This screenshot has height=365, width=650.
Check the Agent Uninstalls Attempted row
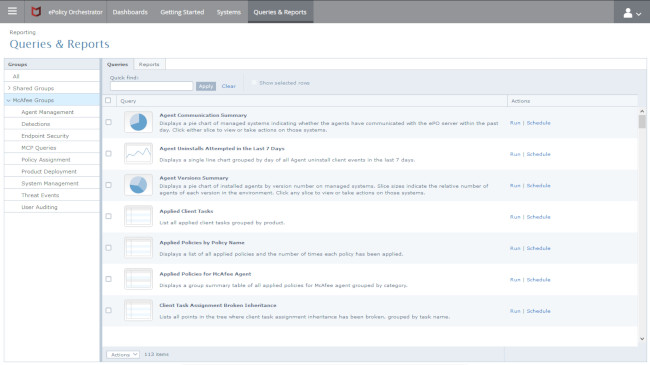(109, 153)
